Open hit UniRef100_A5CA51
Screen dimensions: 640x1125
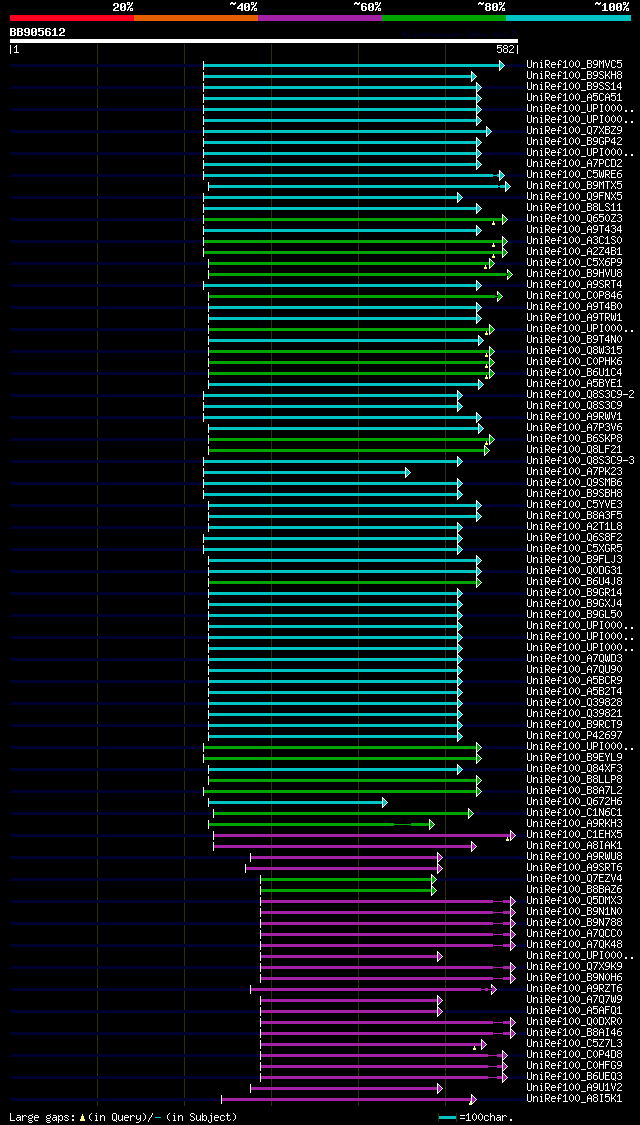574,98
